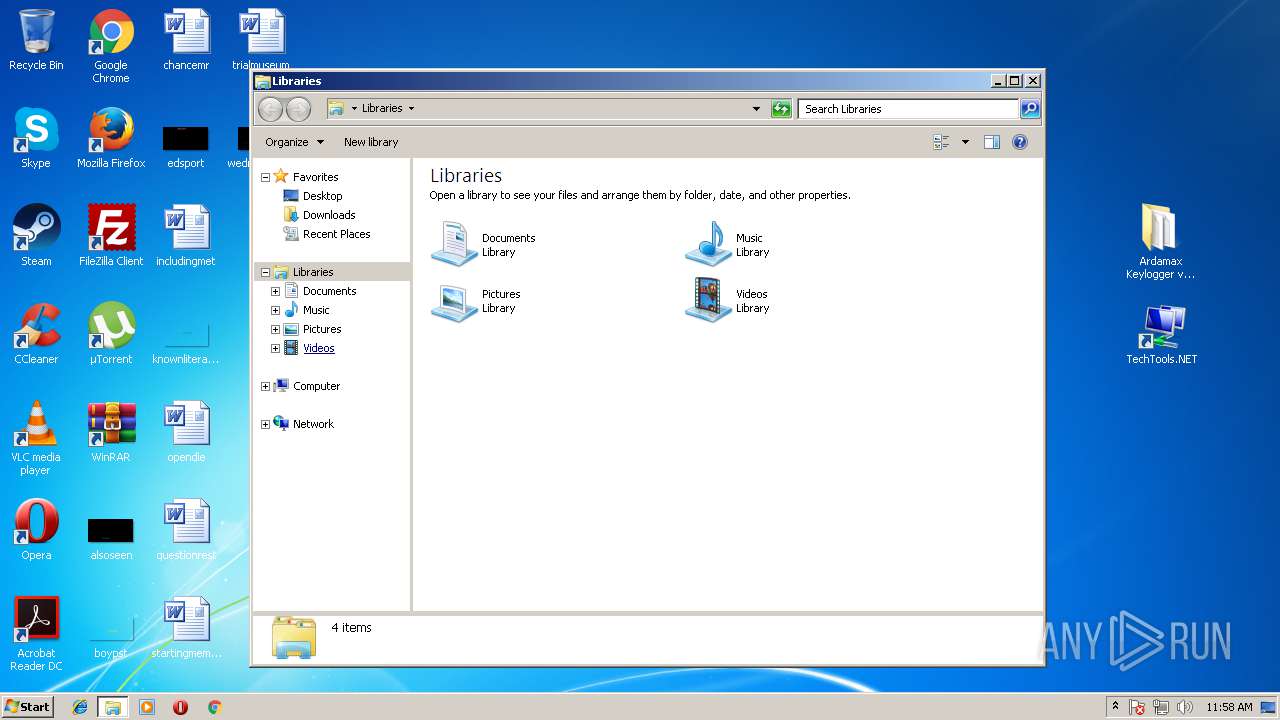This screenshot has width=1280, height=720.
Task: Launch Acrobat Reader DC shortcut
Action: tap(36, 634)
